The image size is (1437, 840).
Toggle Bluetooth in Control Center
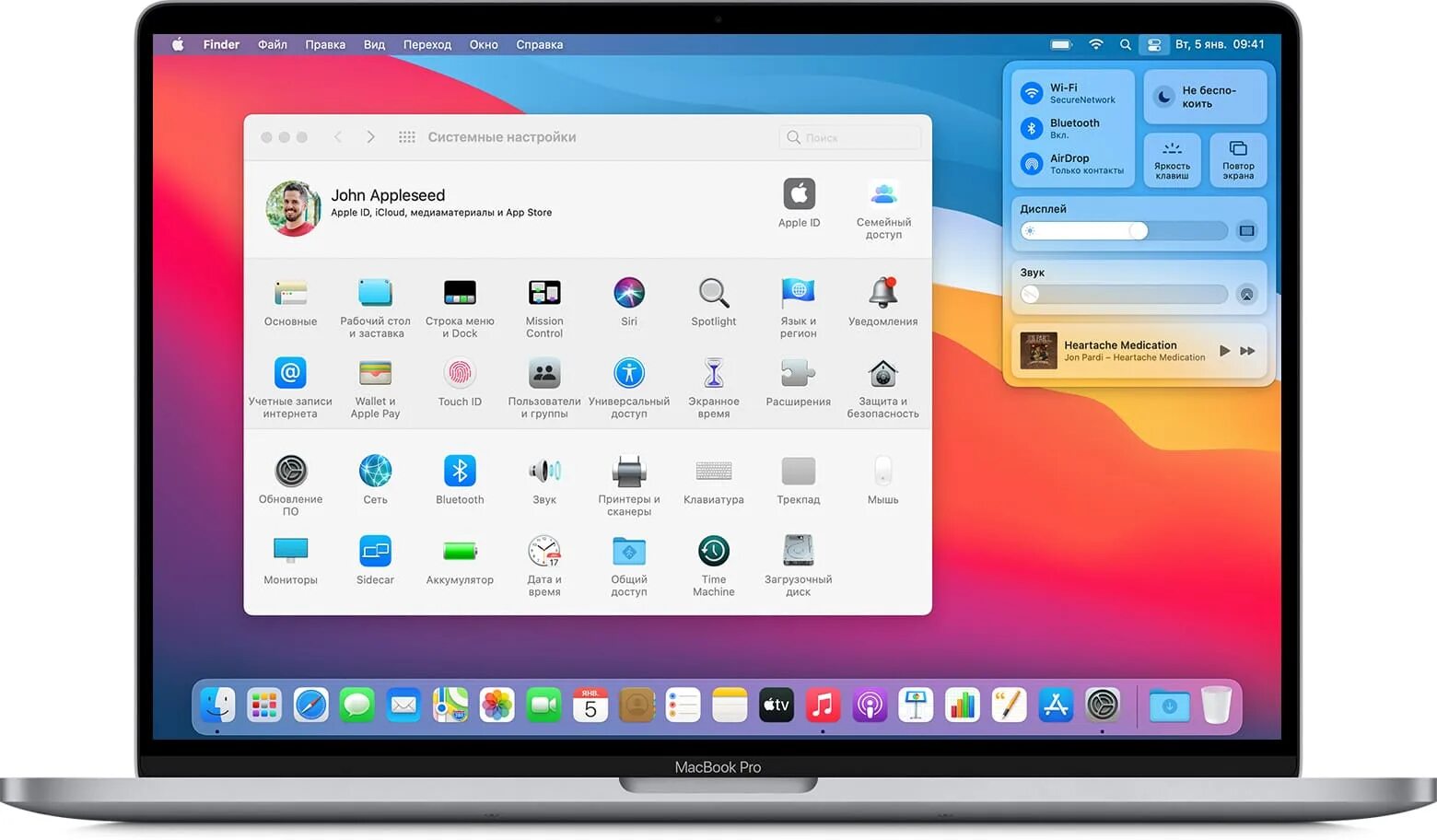[1032, 128]
